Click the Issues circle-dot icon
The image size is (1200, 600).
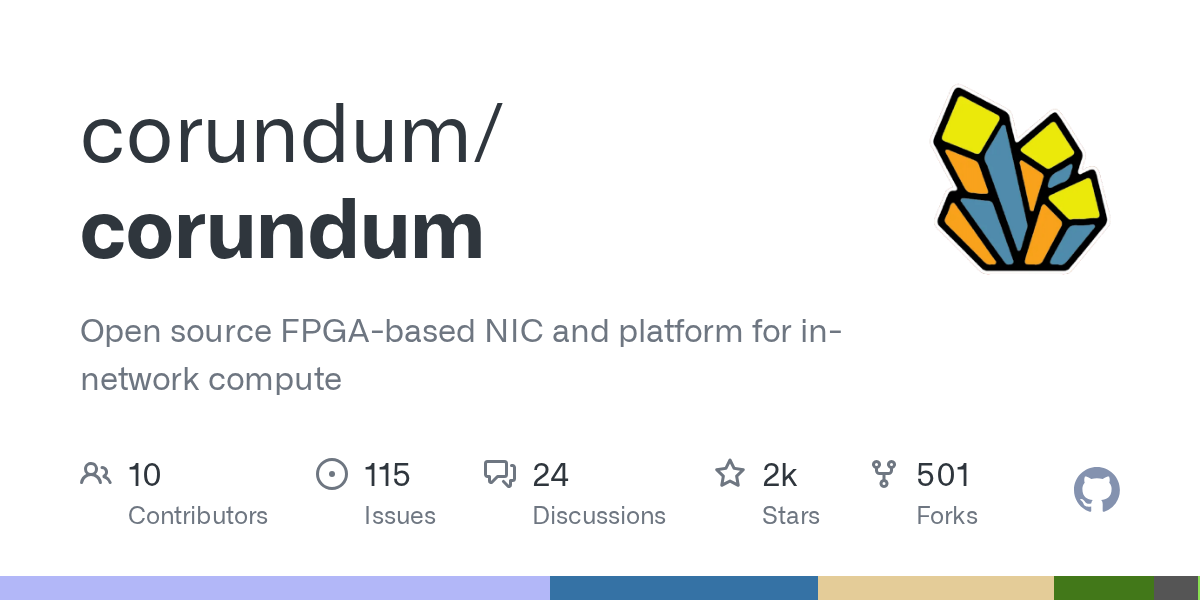331,474
